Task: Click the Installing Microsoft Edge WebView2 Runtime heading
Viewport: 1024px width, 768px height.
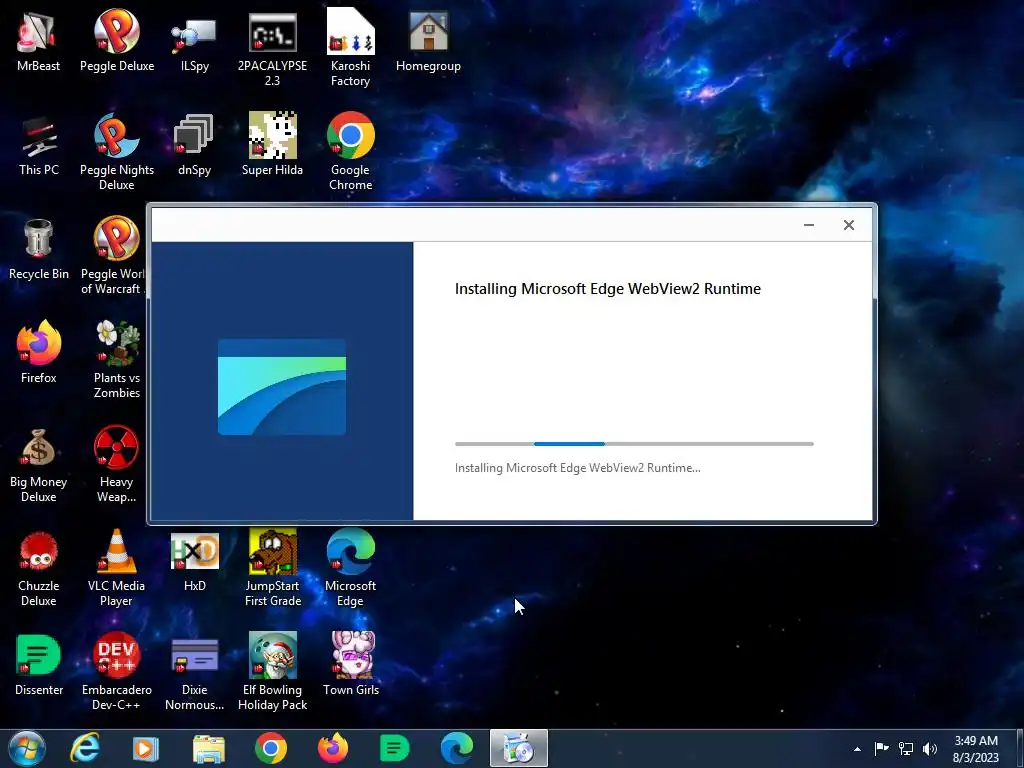Action: click(607, 289)
